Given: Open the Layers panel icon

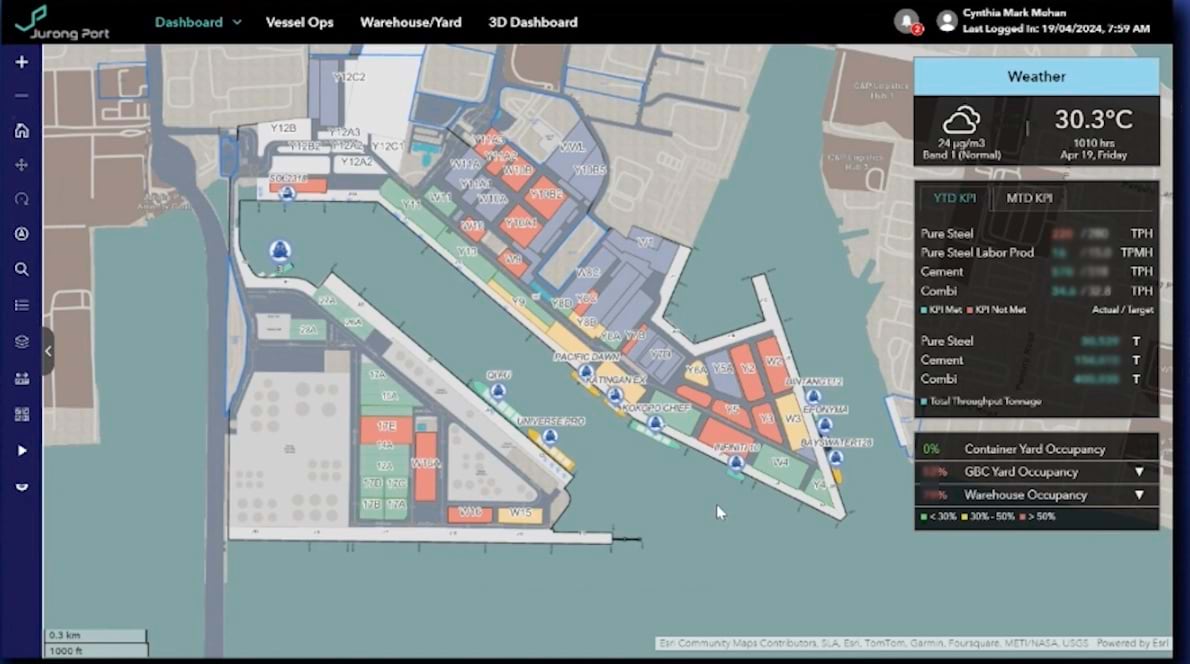Looking at the screenshot, I should [x=21, y=340].
